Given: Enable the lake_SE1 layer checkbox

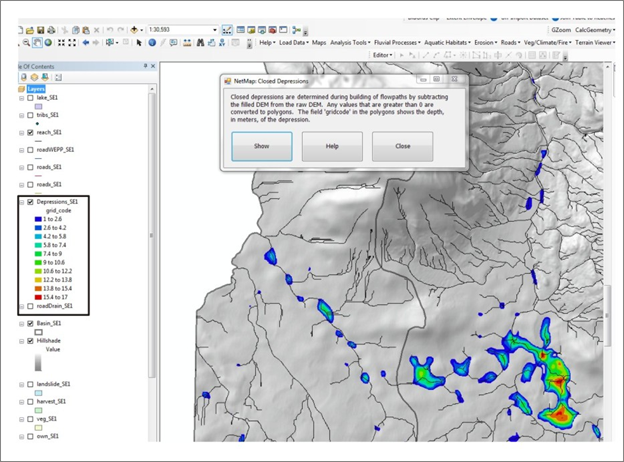Looking at the screenshot, I should tap(30, 98).
